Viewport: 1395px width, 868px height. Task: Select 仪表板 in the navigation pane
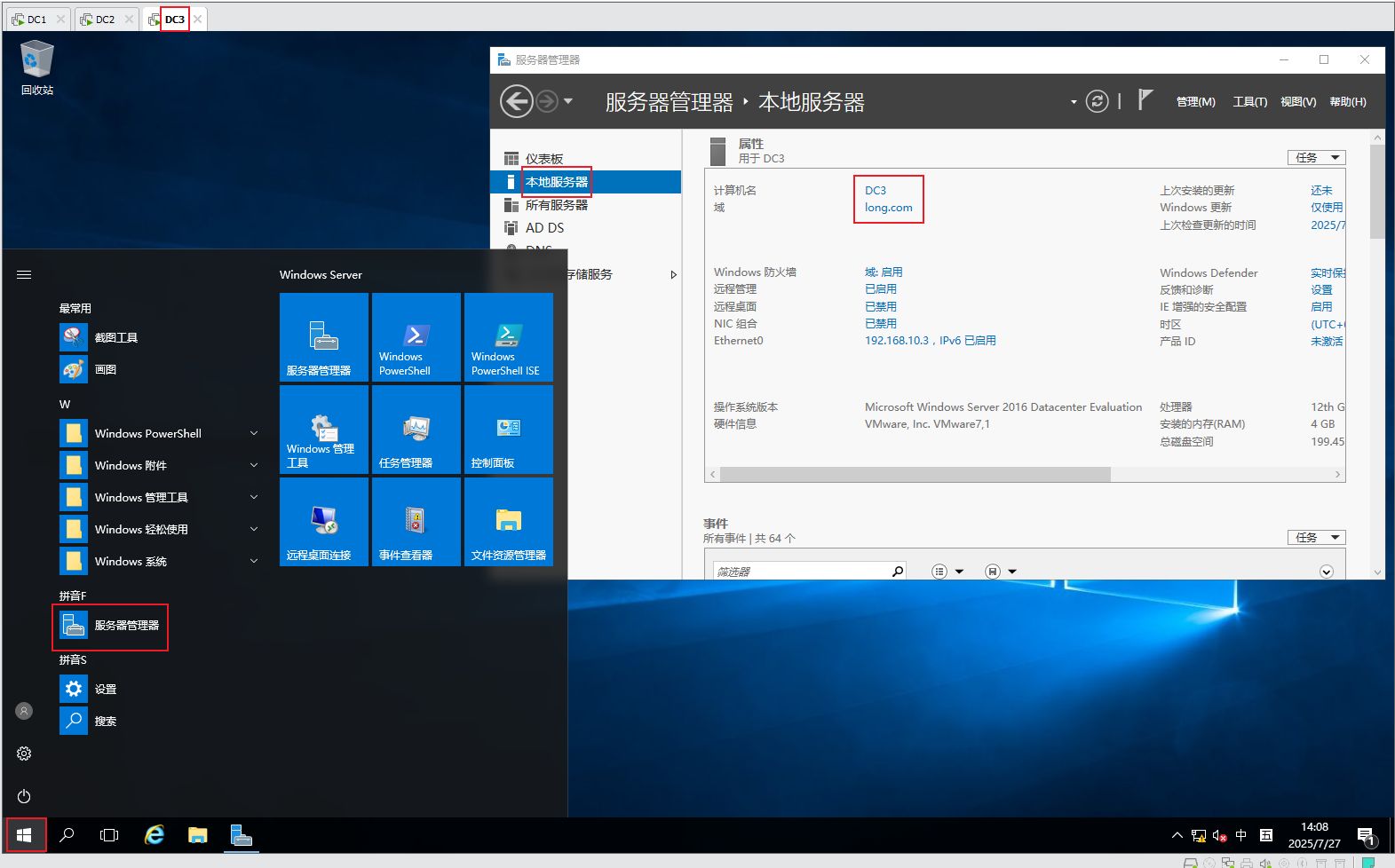click(586, 158)
